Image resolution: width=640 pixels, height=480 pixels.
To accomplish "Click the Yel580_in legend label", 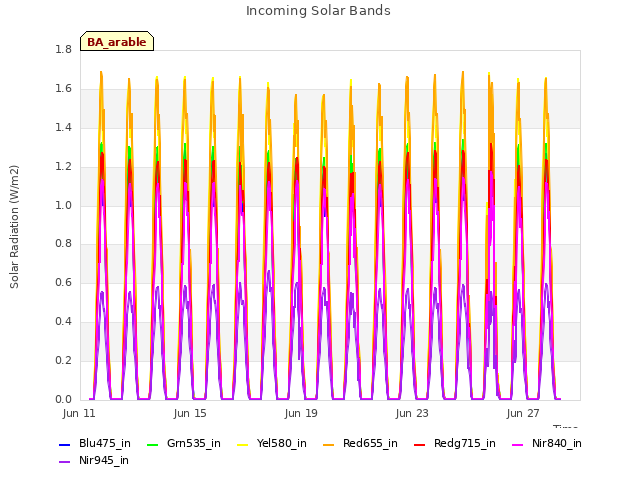I will pos(281,443).
